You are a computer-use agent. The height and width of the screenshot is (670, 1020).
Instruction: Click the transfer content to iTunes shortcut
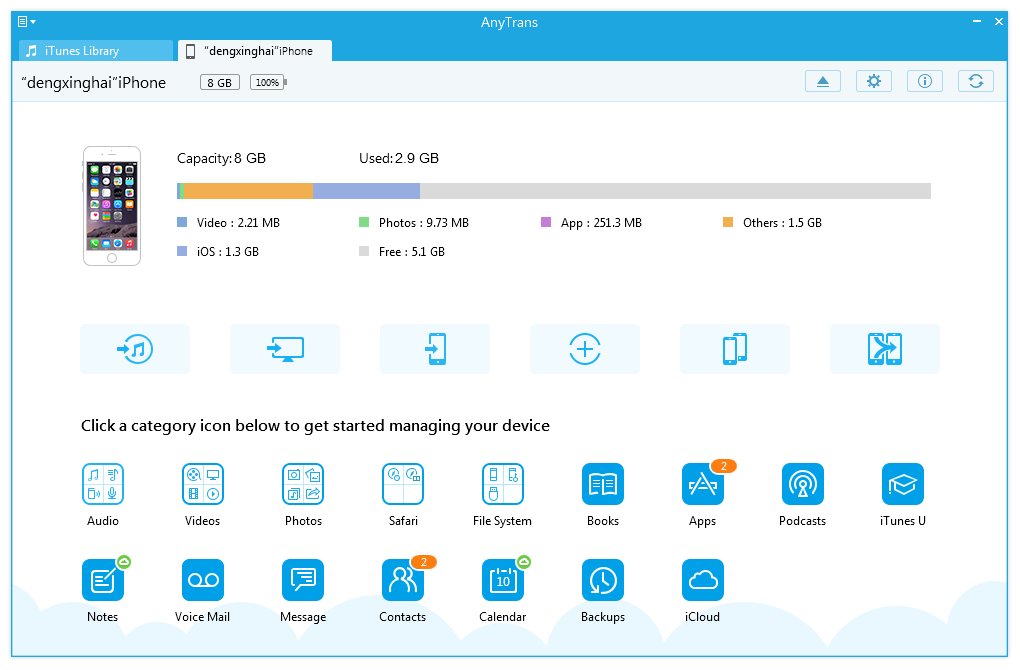pos(135,349)
